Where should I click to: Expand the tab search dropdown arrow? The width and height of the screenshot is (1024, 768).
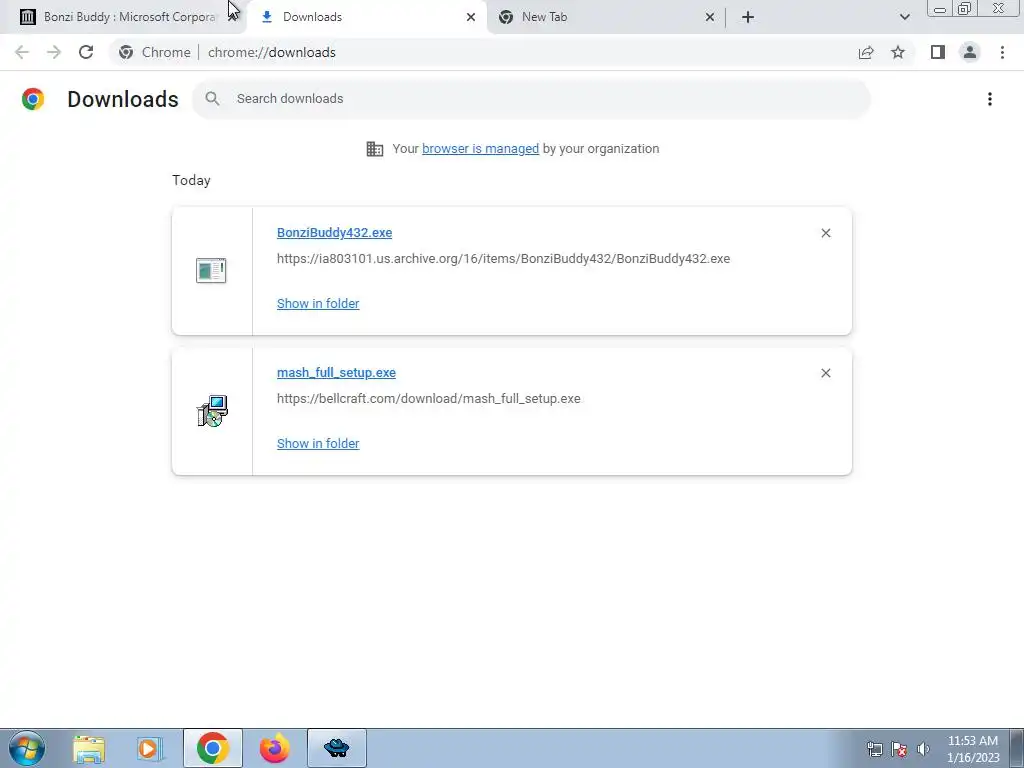(904, 17)
